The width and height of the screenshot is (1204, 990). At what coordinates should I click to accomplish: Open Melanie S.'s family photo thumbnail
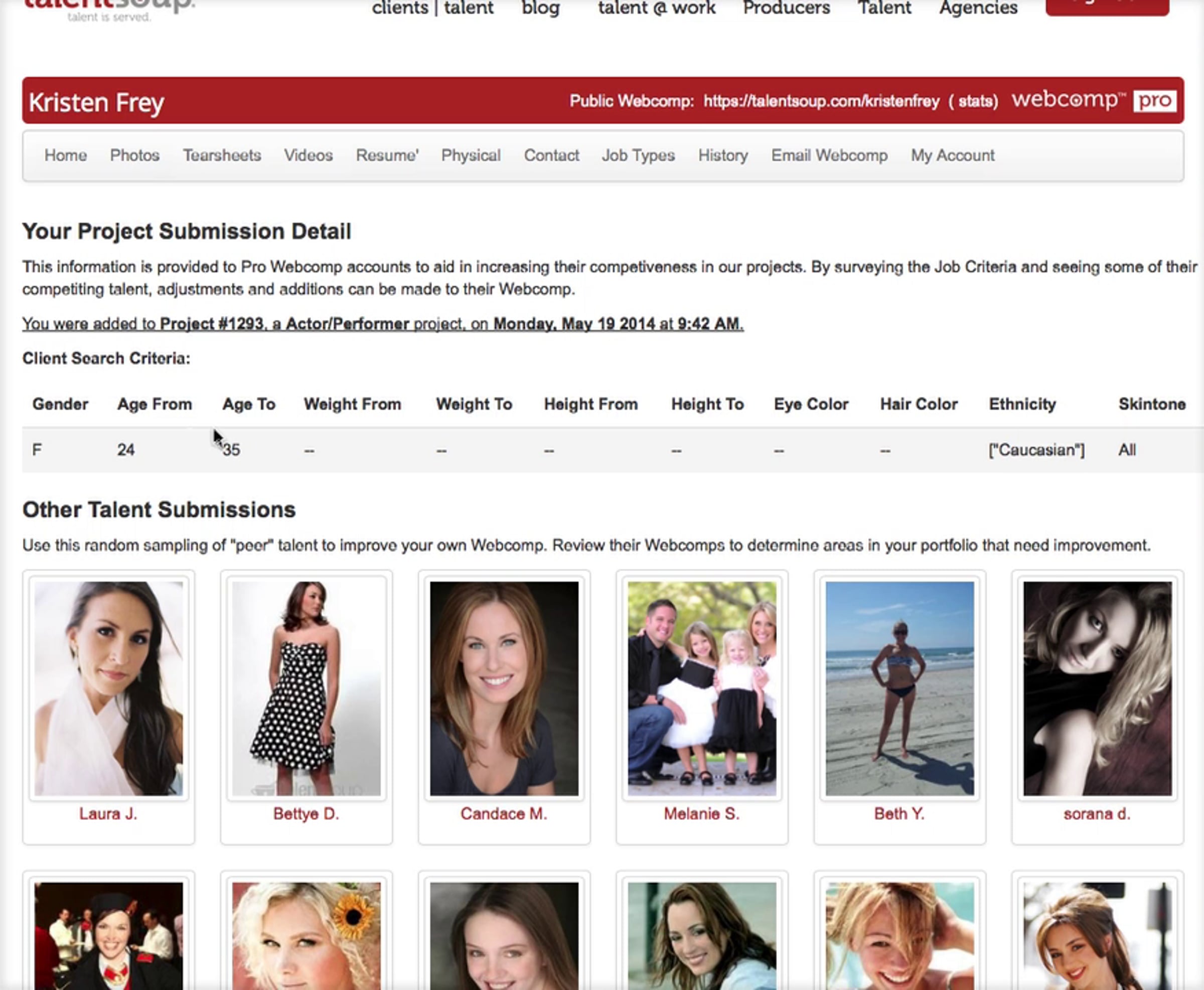(x=701, y=688)
